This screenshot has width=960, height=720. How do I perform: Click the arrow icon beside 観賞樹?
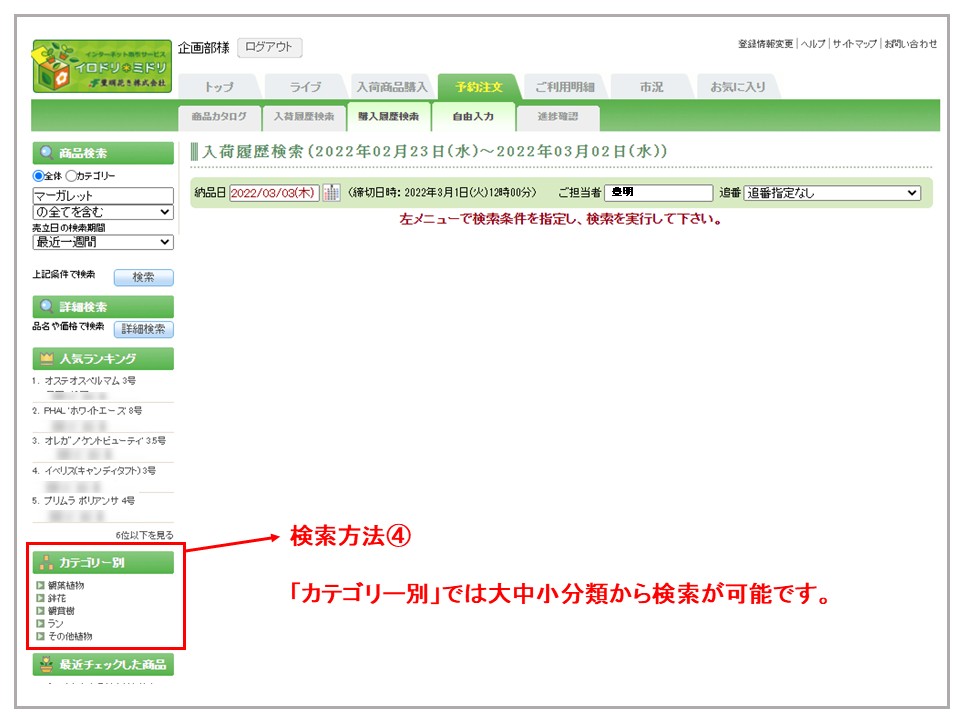click(40, 610)
